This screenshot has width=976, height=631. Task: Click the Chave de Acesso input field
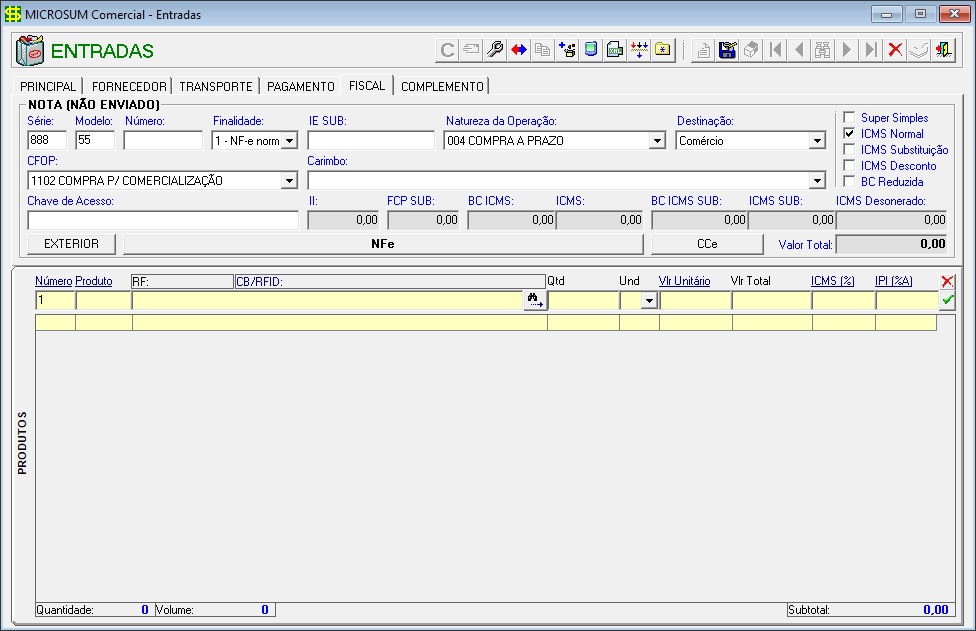[x=163, y=220]
